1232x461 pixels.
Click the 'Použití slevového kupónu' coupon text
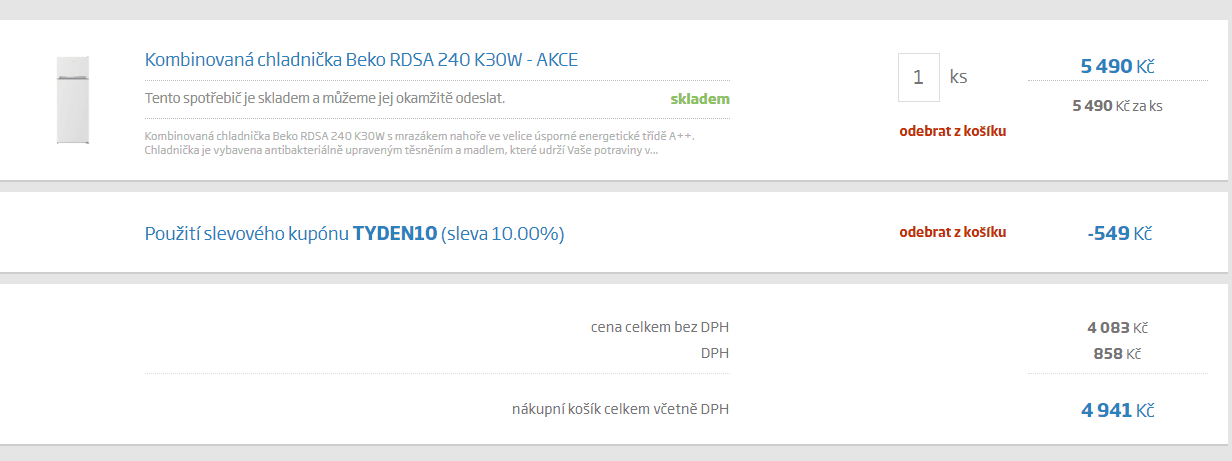[x=247, y=234]
